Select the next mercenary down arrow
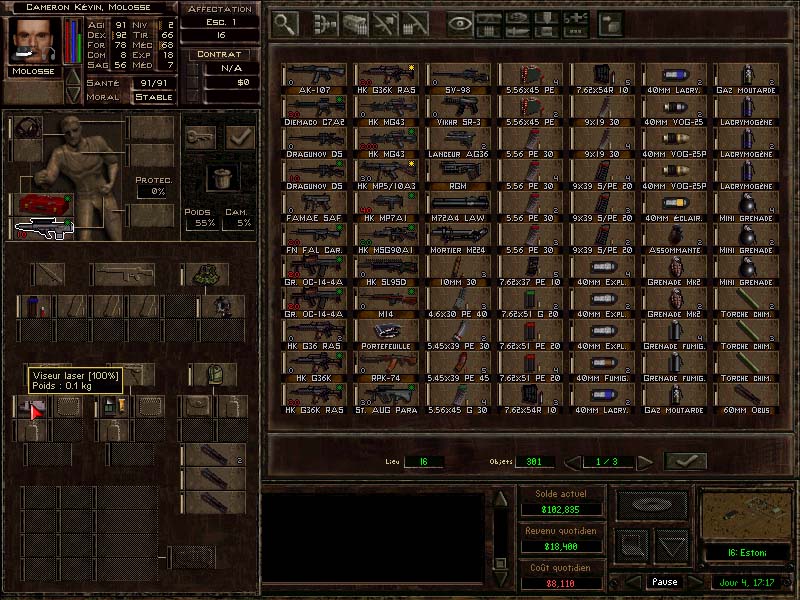 coord(73,94)
